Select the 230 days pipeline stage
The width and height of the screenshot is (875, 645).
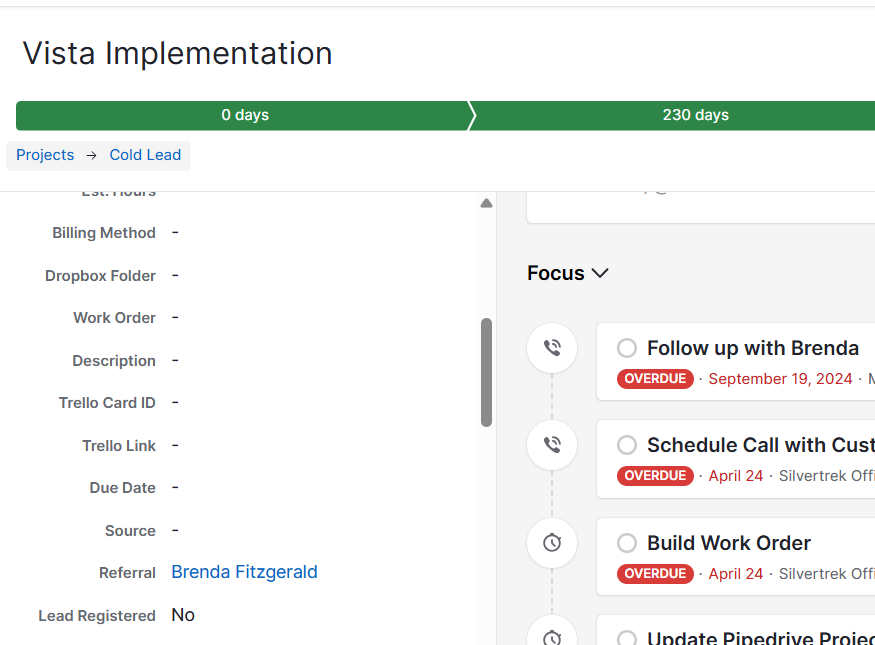click(695, 115)
